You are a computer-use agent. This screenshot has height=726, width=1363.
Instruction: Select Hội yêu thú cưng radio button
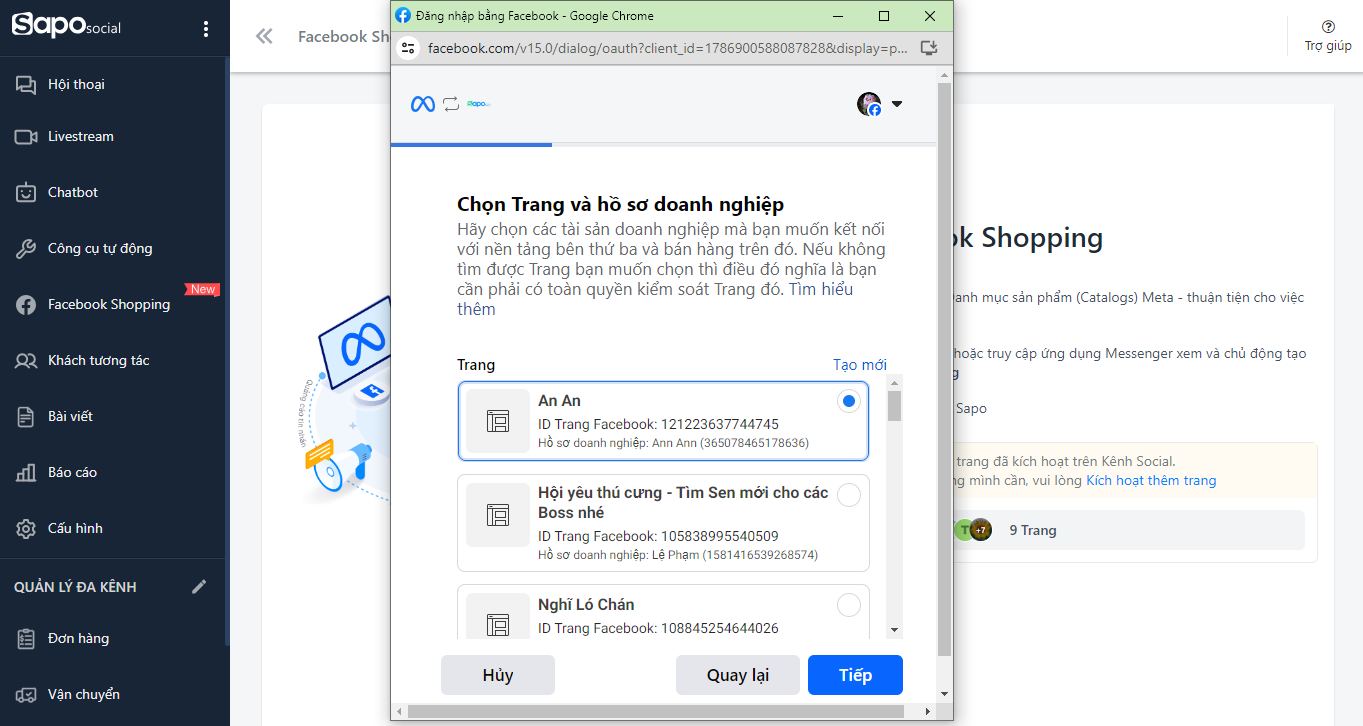click(x=849, y=495)
